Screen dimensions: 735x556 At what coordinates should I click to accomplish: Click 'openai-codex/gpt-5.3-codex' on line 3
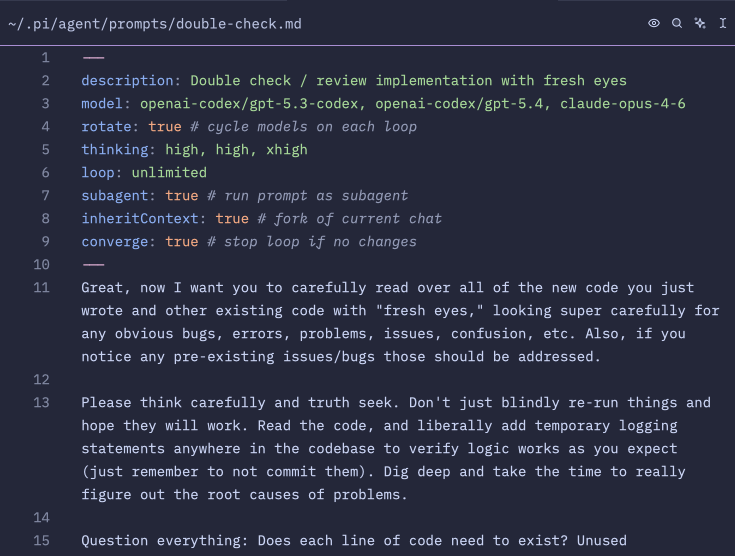(x=249, y=104)
